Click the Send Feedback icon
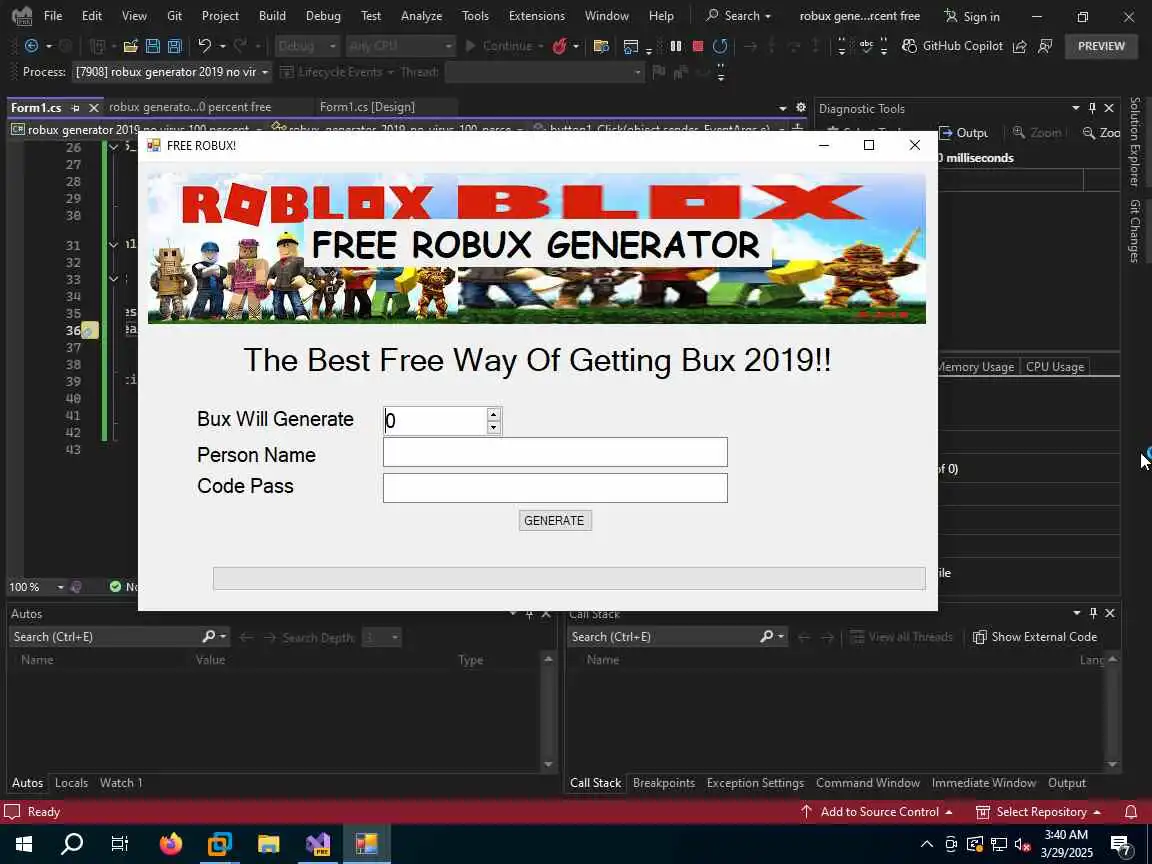This screenshot has height=864, width=1152. click(x=1045, y=46)
